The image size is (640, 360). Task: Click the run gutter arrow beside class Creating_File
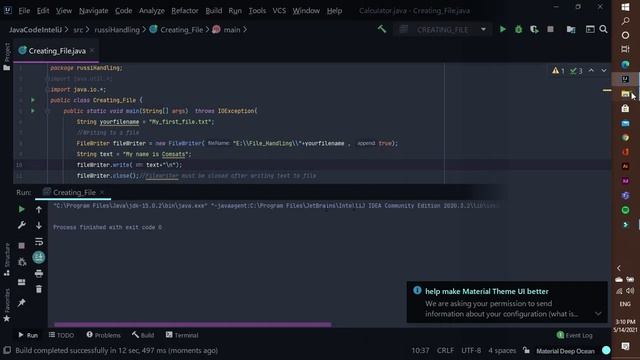(33, 100)
